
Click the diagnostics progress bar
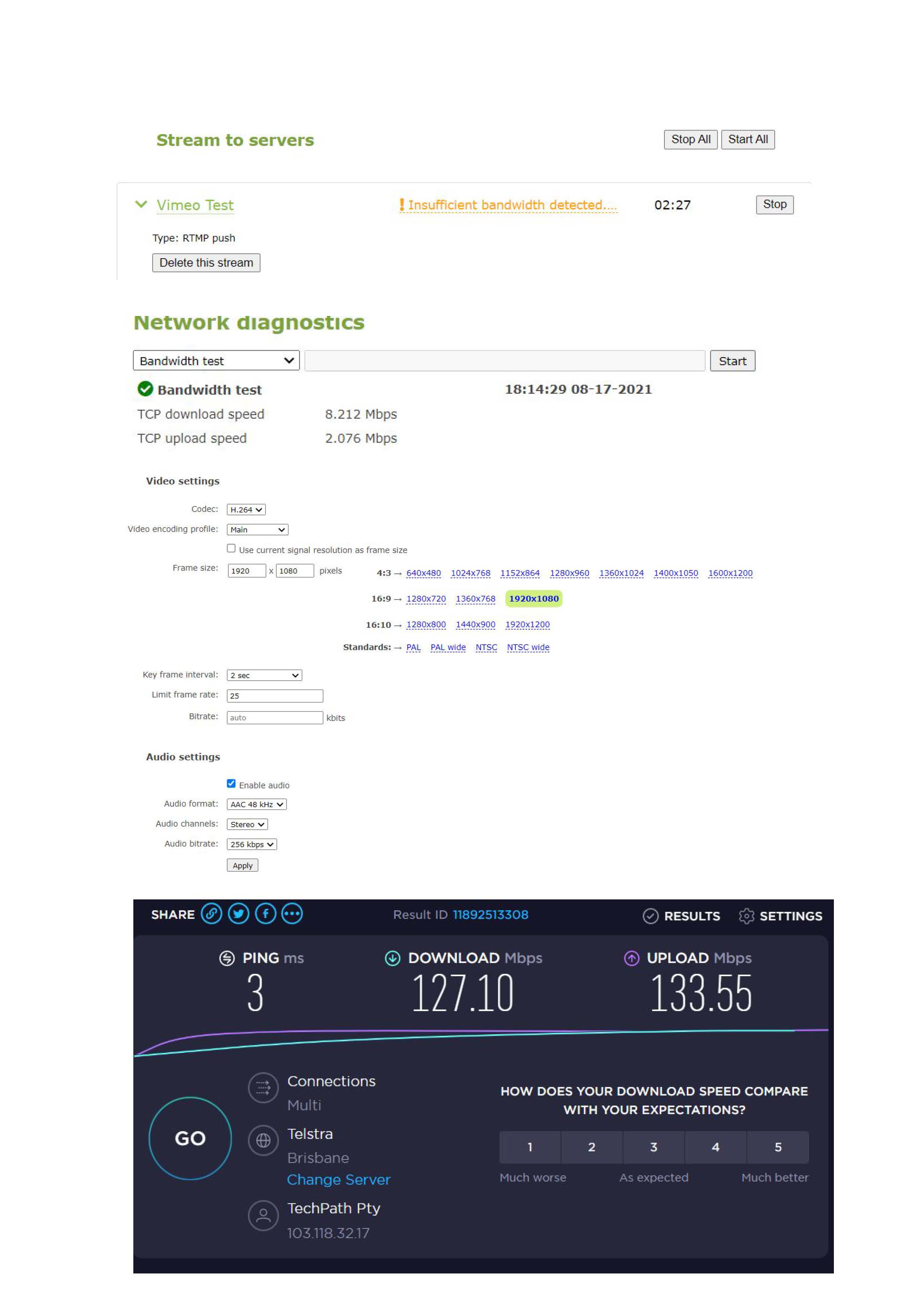coord(505,361)
